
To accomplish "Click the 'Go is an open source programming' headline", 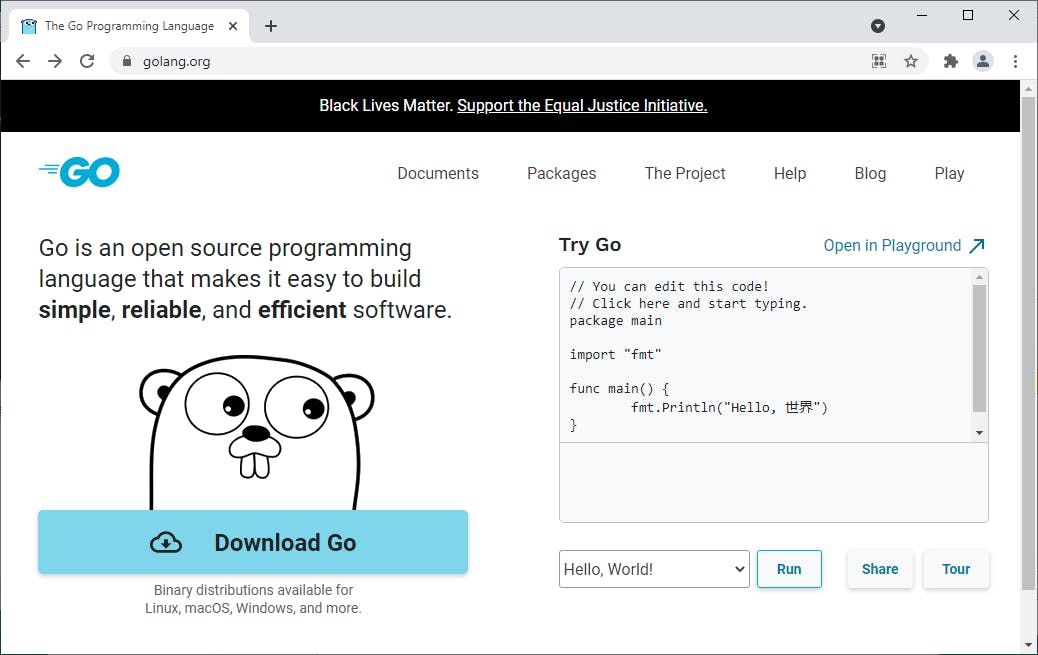I will 225,248.
